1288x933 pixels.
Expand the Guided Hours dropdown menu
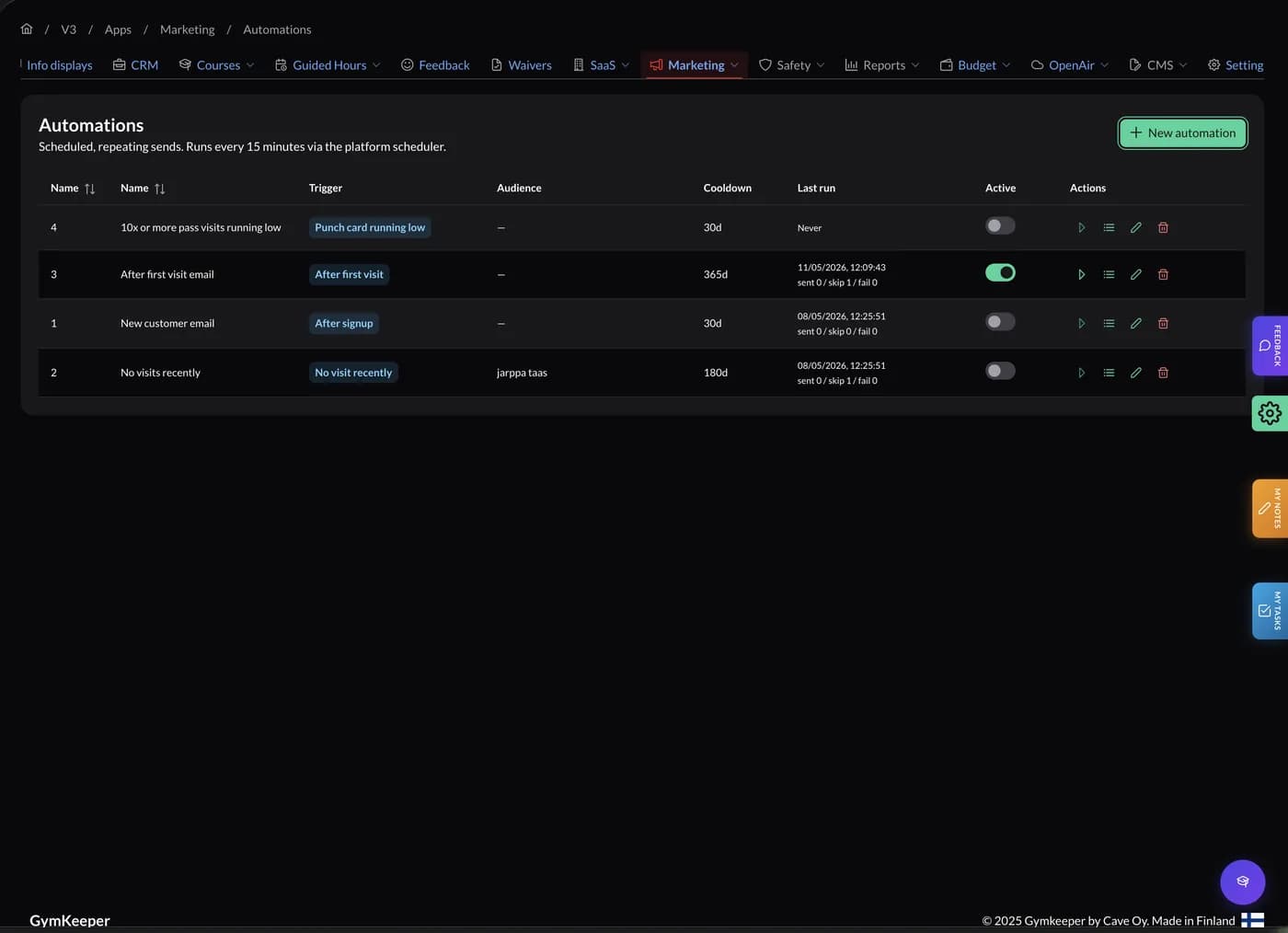[x=328, y=65]
